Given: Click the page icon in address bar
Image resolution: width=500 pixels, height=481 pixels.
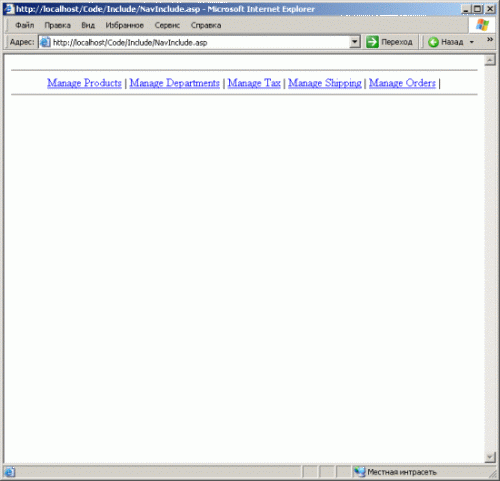Looking at the screenshot, I should (x=45, y=42).
